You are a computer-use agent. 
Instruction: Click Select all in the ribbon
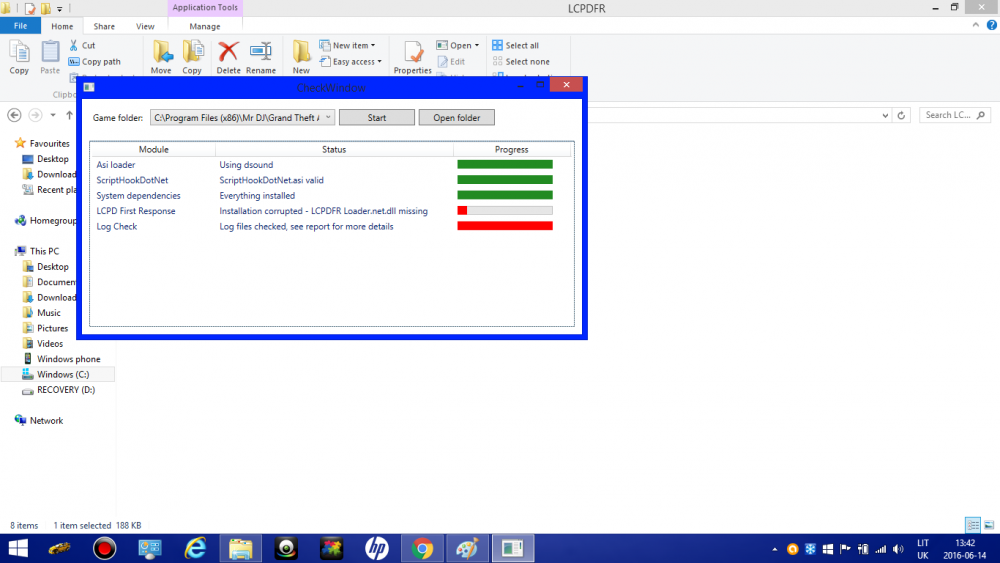(515, 45)
